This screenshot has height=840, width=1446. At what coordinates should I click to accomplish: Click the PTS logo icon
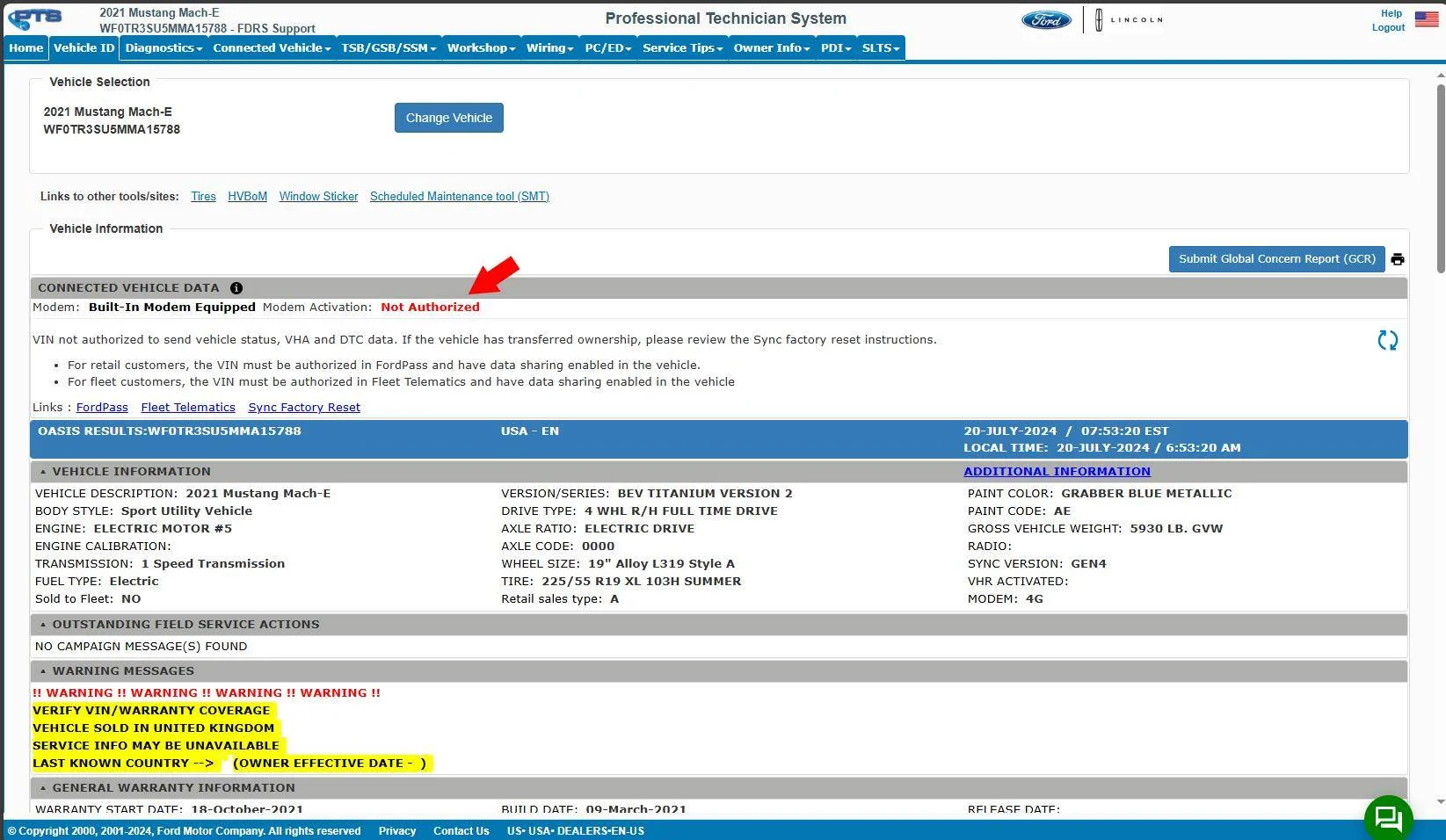tap(35, 18)
